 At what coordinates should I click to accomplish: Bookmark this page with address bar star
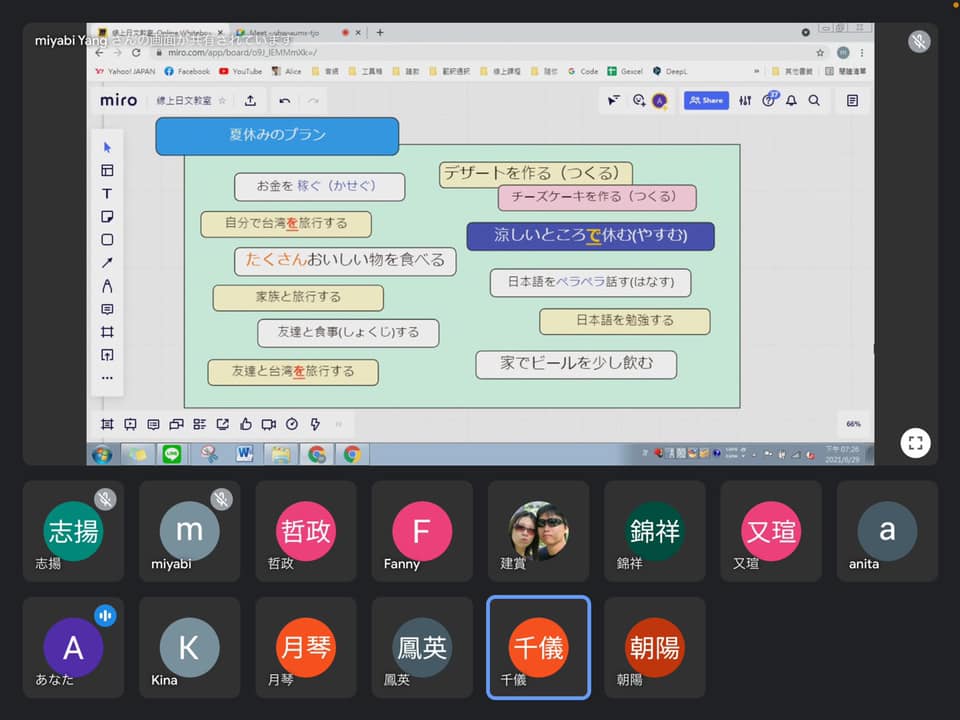[820, 52]
